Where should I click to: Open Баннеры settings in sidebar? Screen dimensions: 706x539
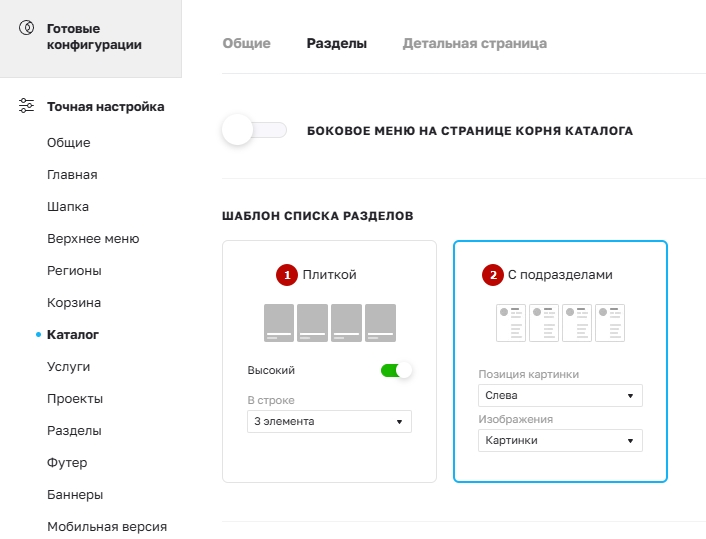[x=75, y=494]
